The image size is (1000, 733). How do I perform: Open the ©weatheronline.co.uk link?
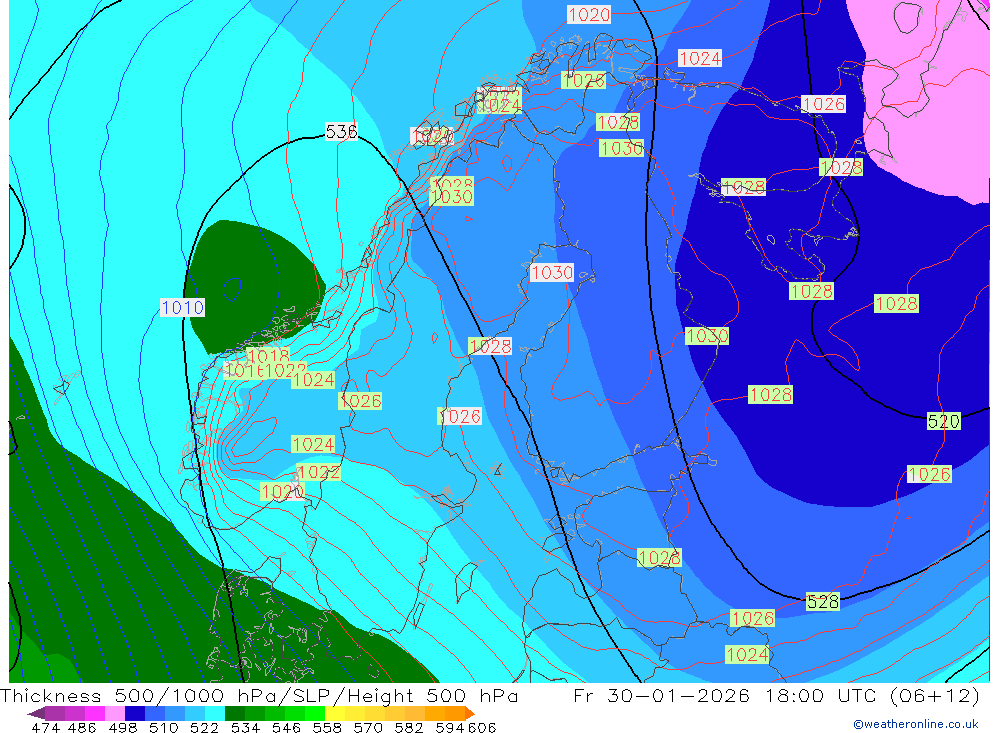pos(916,724)
